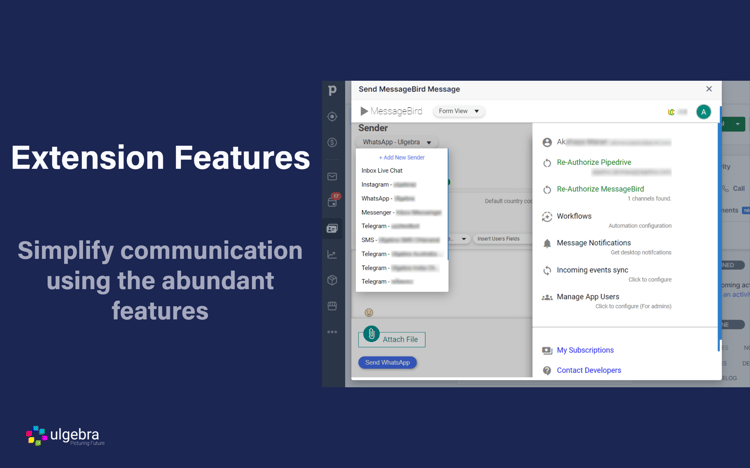750x468 pixels.
Task: Click the Contact Developers help icon
Action: [547, 370]
